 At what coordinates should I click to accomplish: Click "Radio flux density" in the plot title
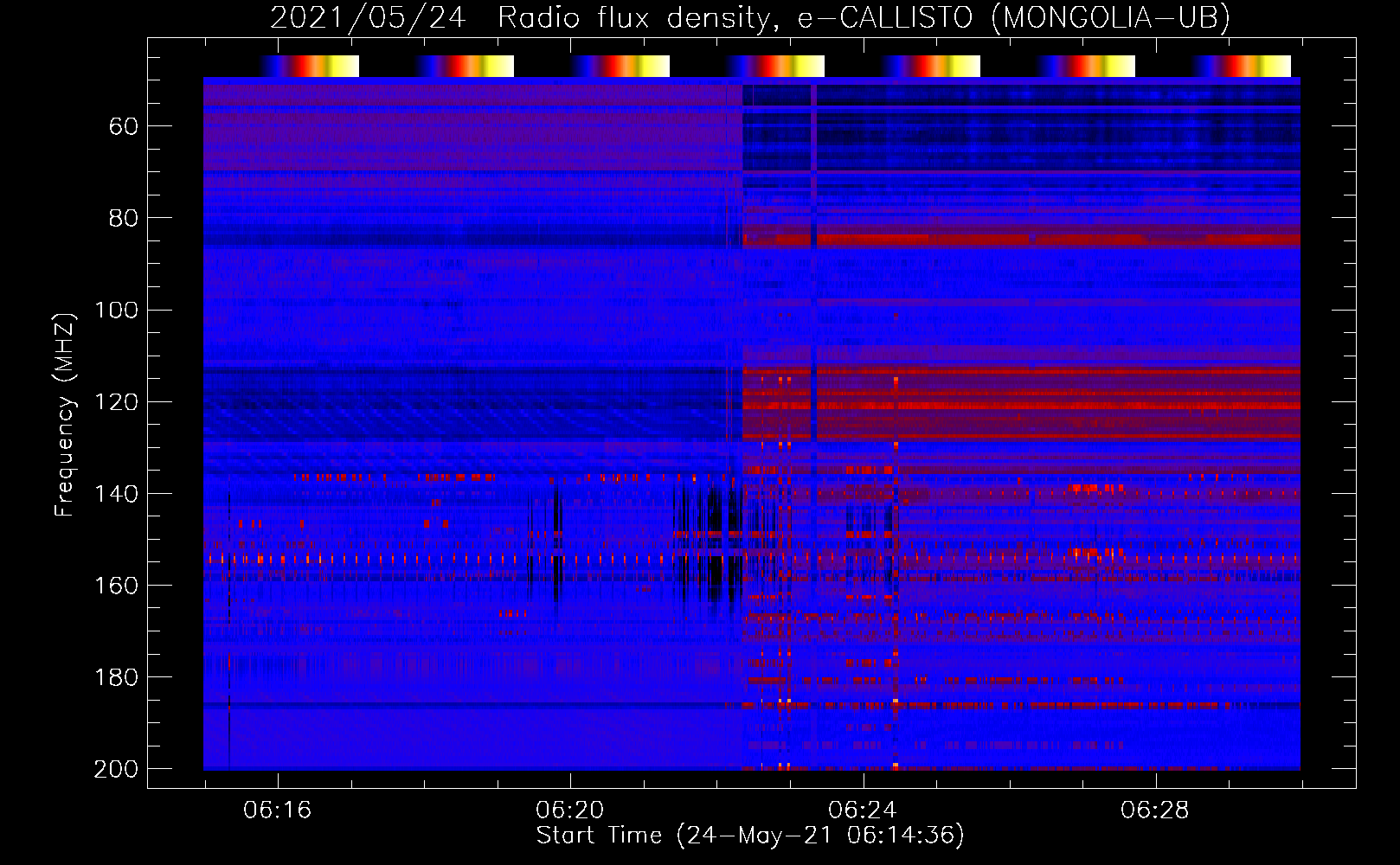[633, 18]
